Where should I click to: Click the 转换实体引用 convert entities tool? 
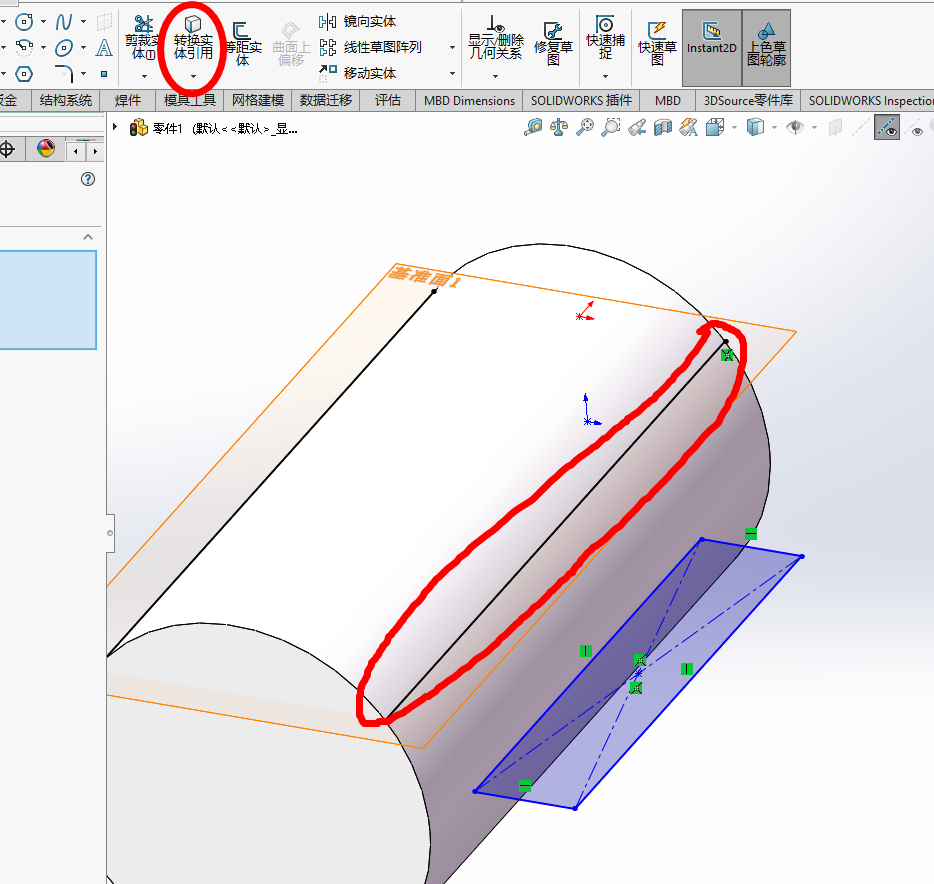coord(193,38)
